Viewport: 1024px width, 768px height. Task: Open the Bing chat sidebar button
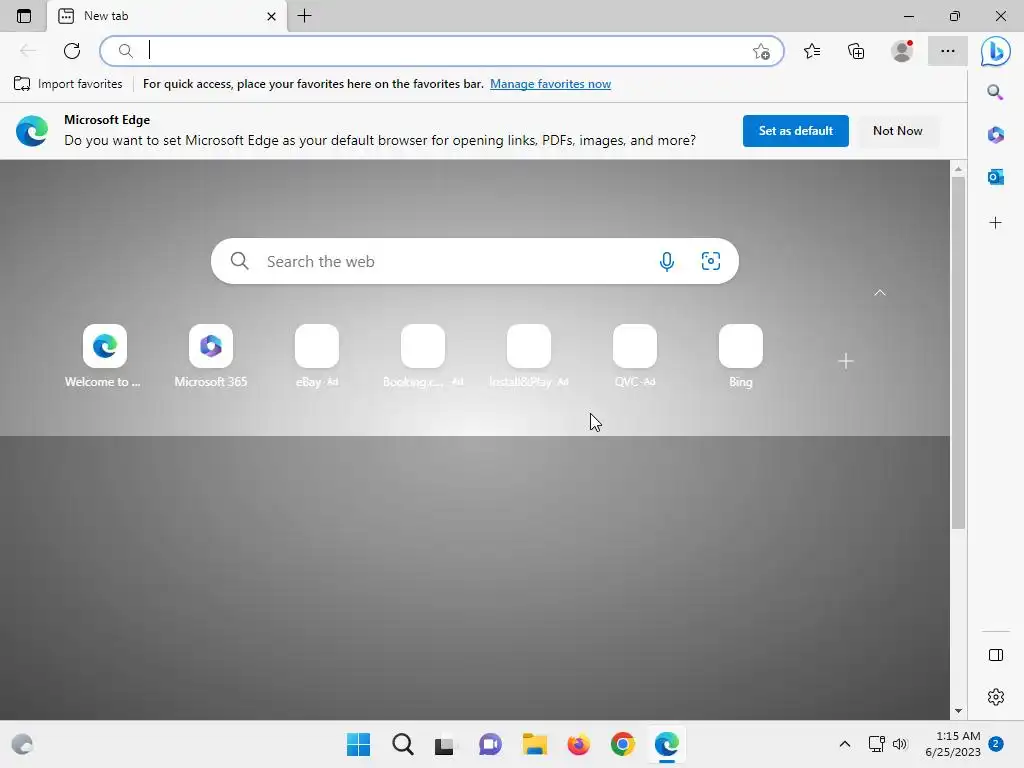995,52
